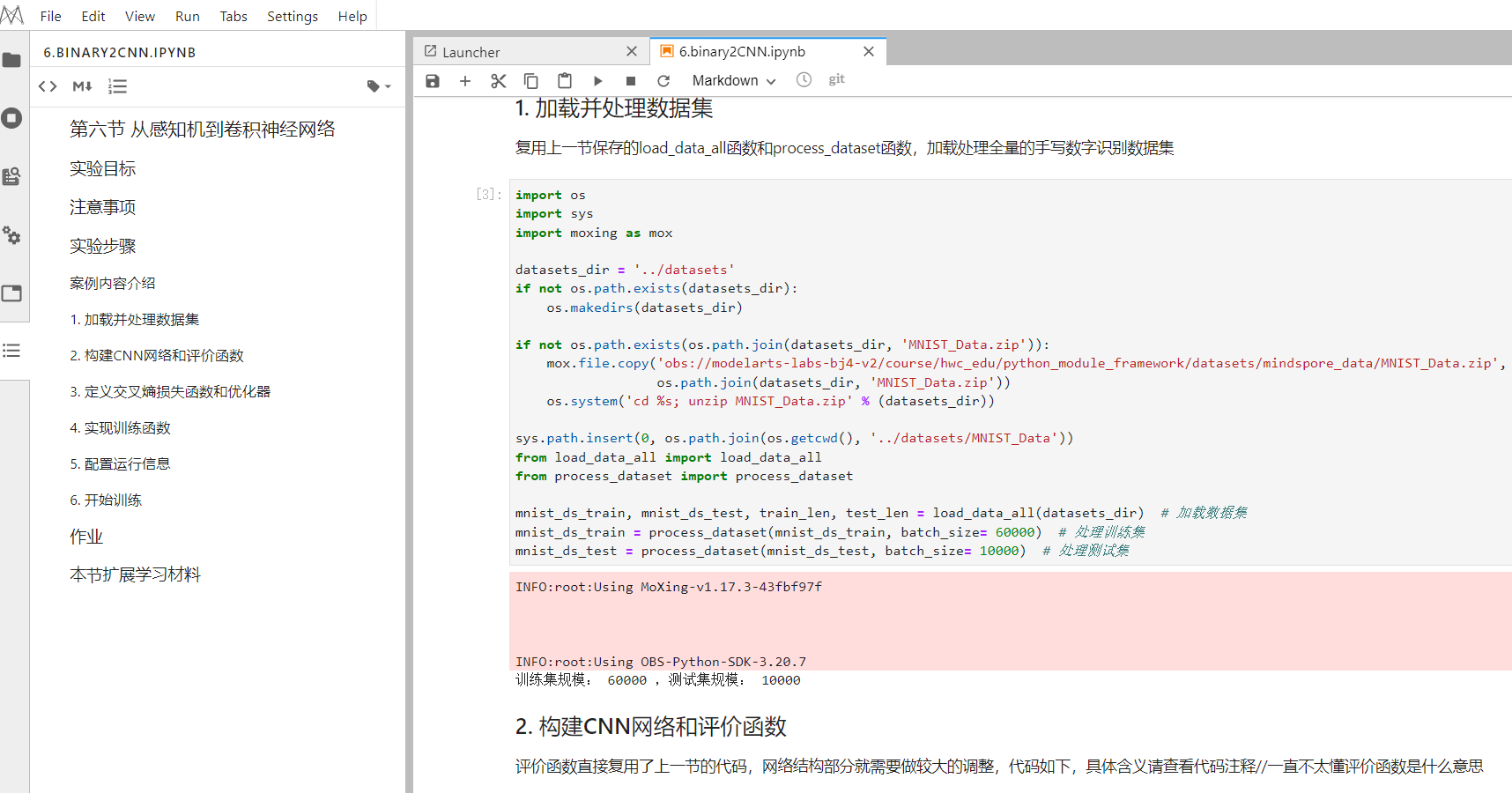Open the View menu
Screen dimensions: 1512x793
tap(140, 16)
